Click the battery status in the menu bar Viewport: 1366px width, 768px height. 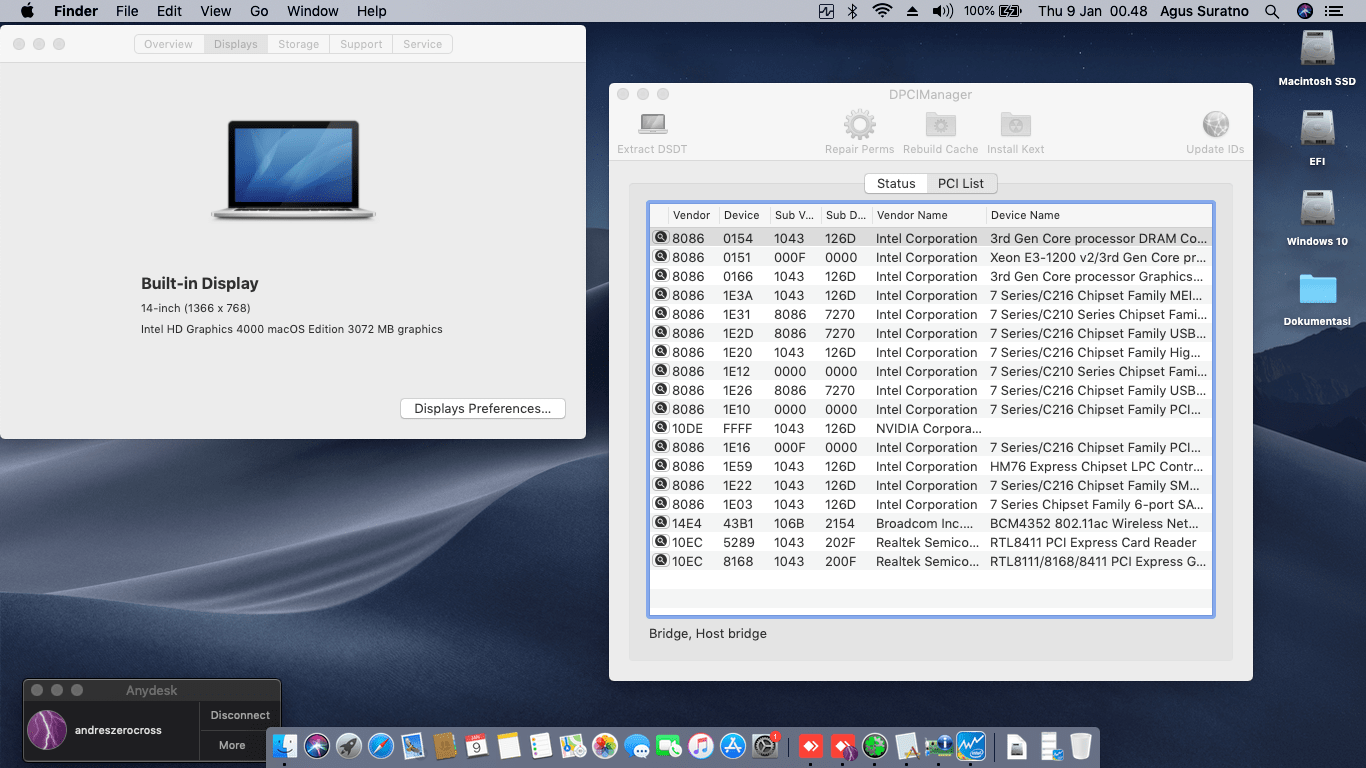point(993,11)
